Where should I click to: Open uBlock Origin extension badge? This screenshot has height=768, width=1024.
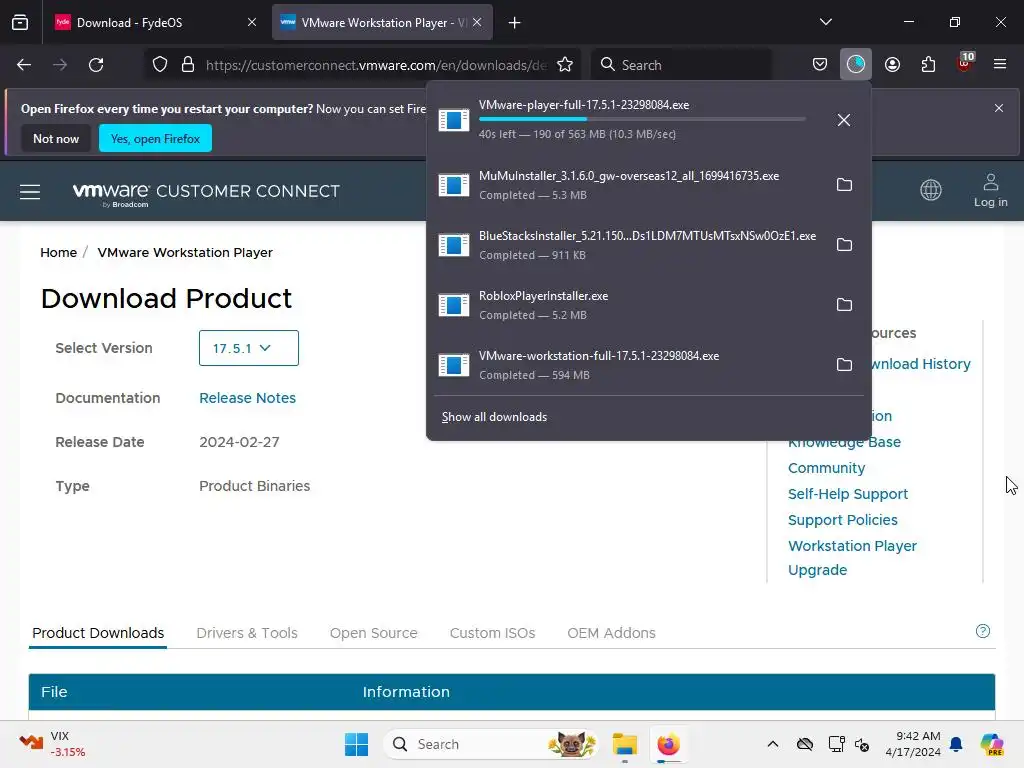pos(965,63)
